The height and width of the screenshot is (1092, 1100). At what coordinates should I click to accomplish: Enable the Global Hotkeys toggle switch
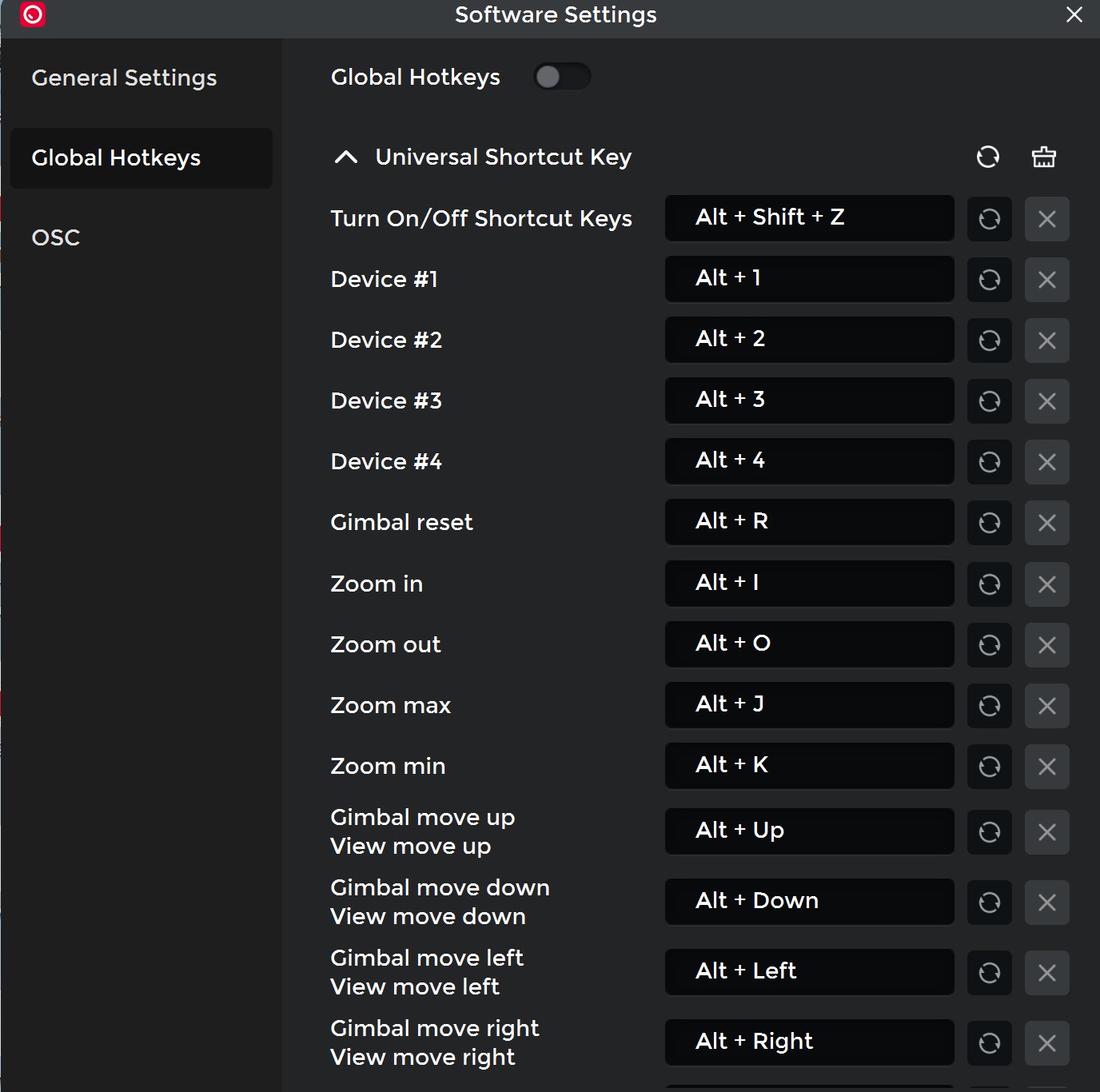click(x=562, y=77)
